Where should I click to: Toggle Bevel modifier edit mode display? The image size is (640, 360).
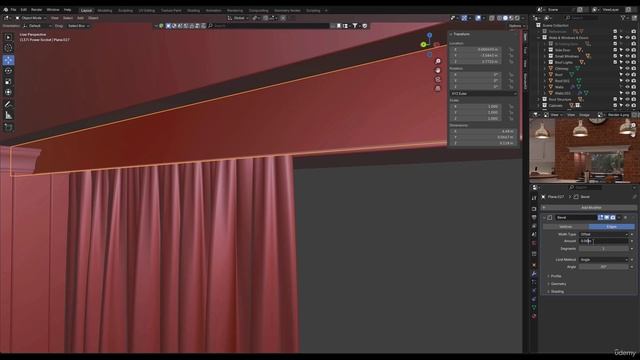tap(601, 218)
